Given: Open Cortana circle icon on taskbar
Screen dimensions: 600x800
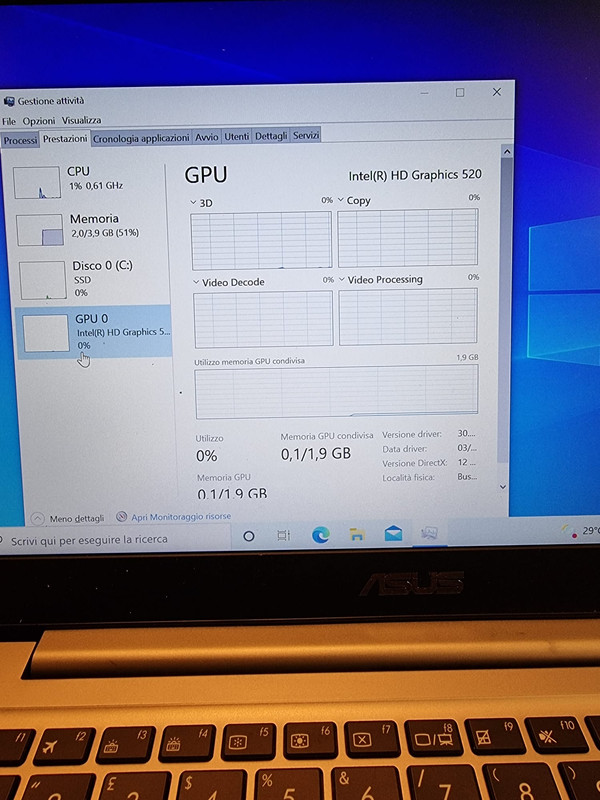Looking at the screenshot, I should (x=248, y=536).
